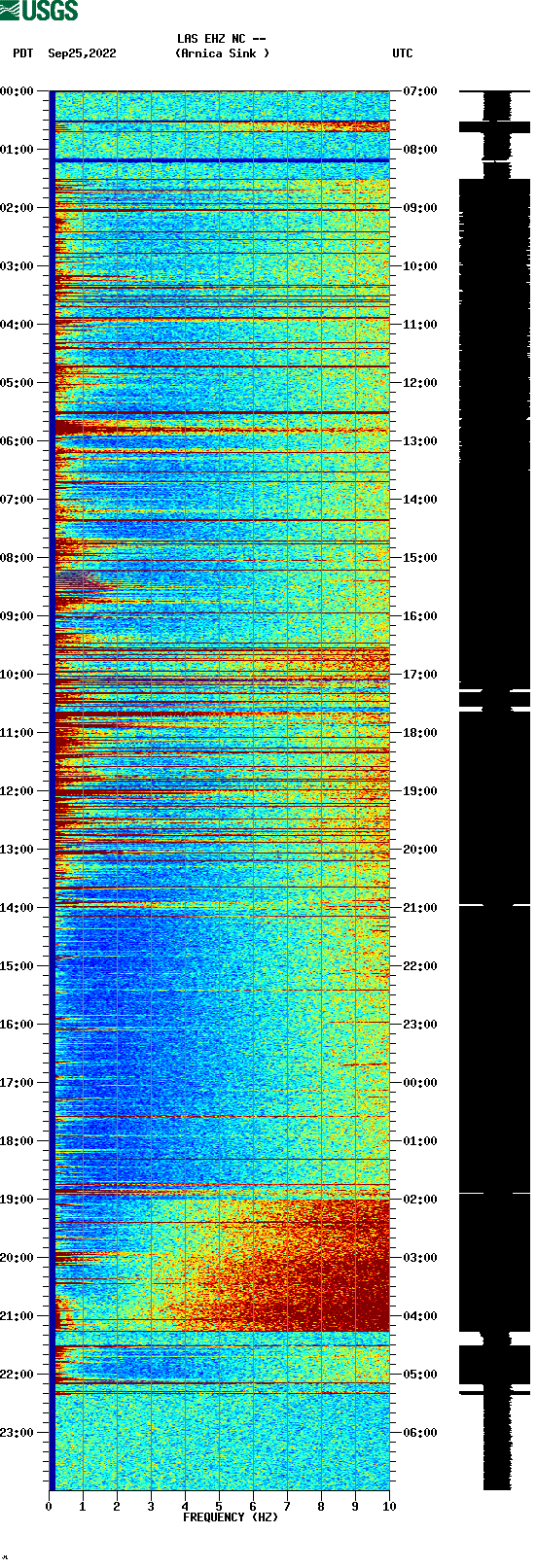Click the 00:00 PDT time label
Viewport: 537px width, 1568px height.
(18, 91)
